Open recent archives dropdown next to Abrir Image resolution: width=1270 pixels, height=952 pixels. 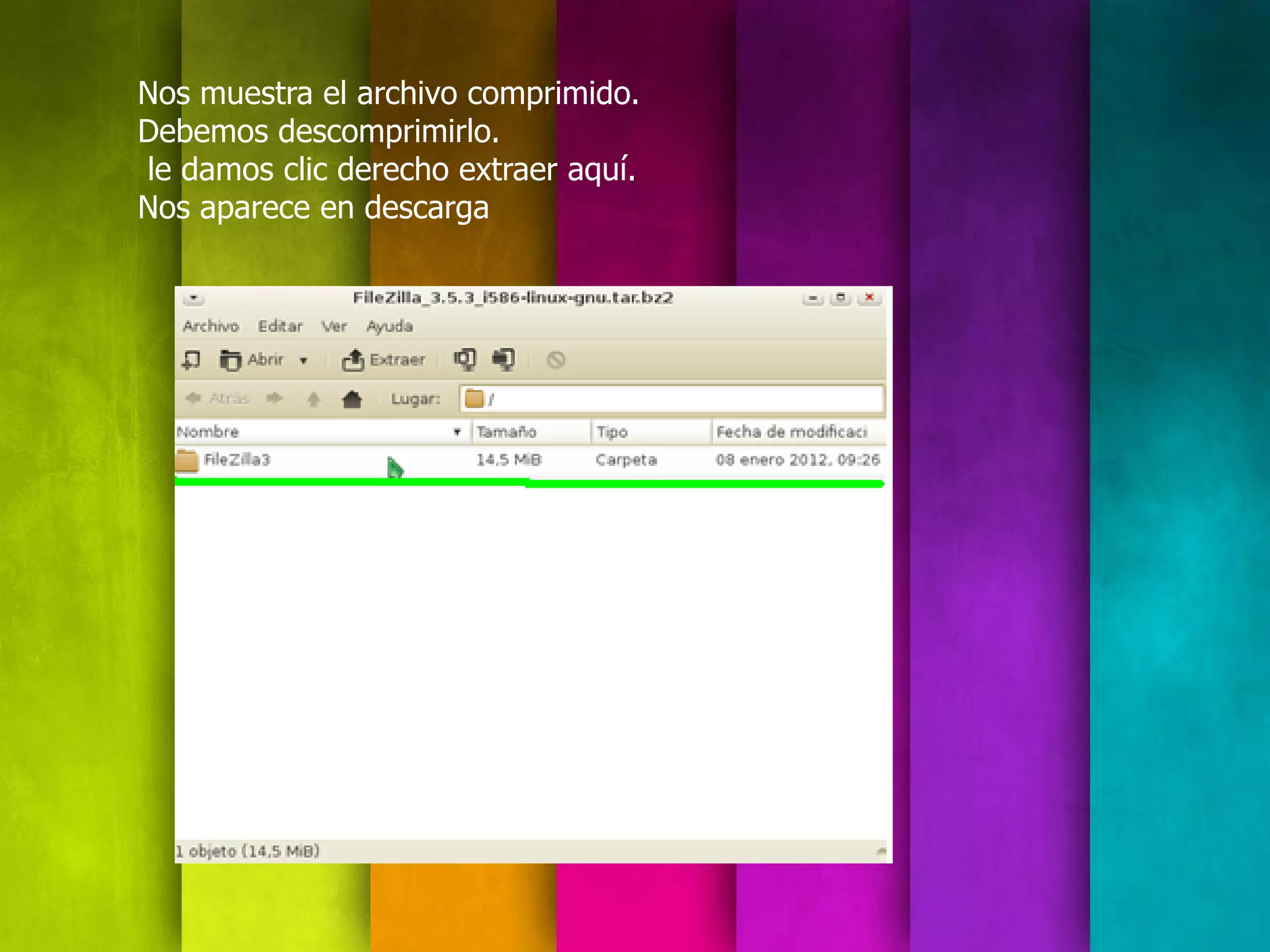pyautogui.click(x=303, y=360)
